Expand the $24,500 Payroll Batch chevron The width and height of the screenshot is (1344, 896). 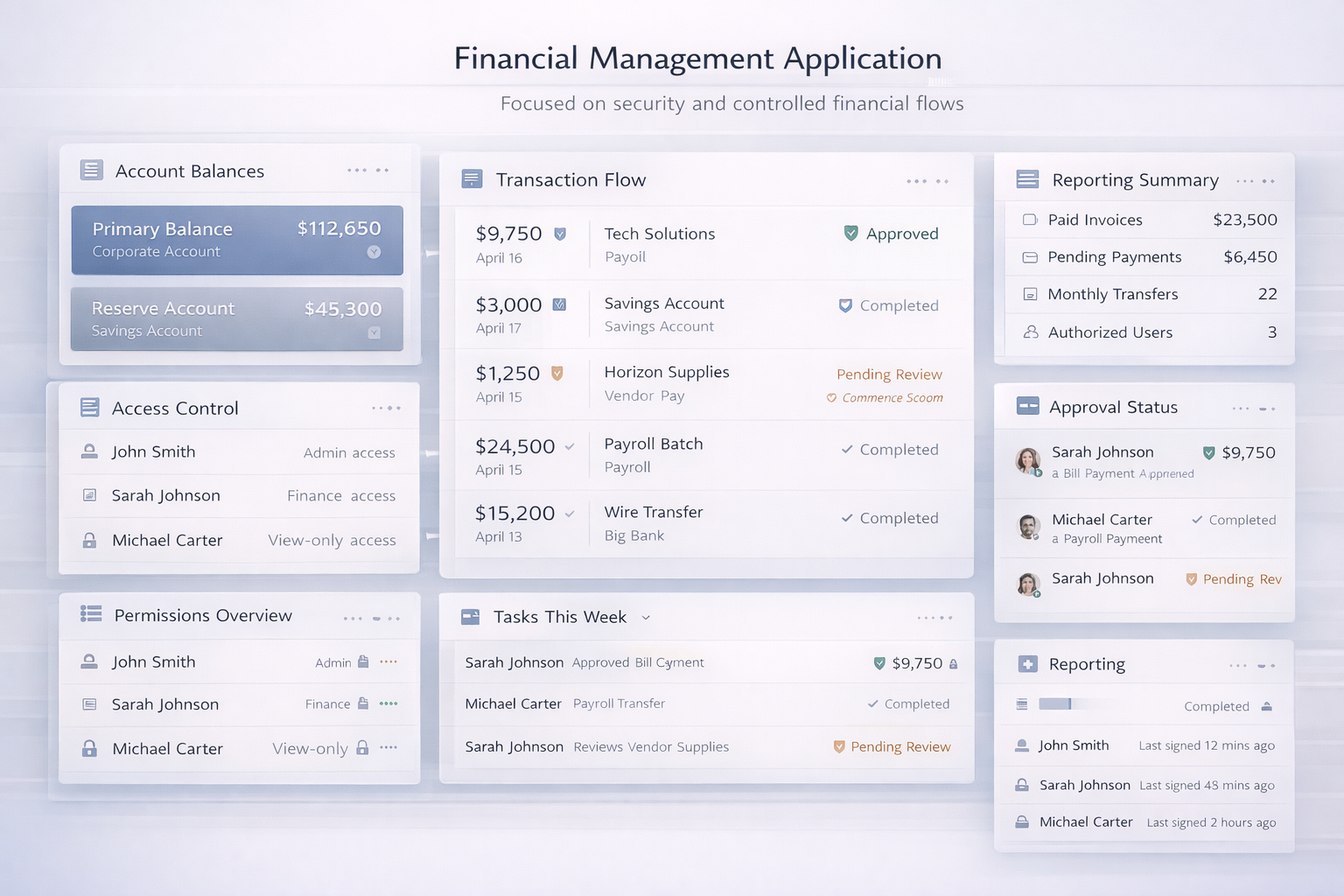click(570, 447)
